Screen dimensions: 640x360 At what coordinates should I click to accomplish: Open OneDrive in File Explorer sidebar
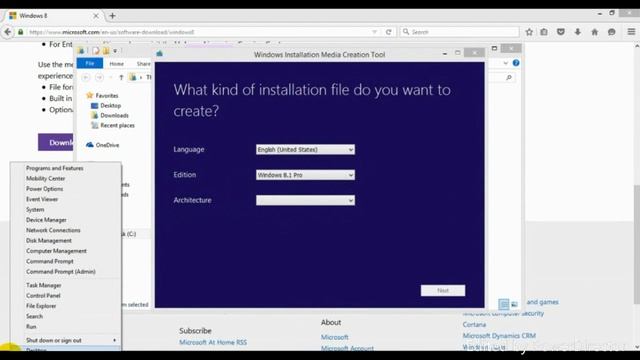(107, 145)
